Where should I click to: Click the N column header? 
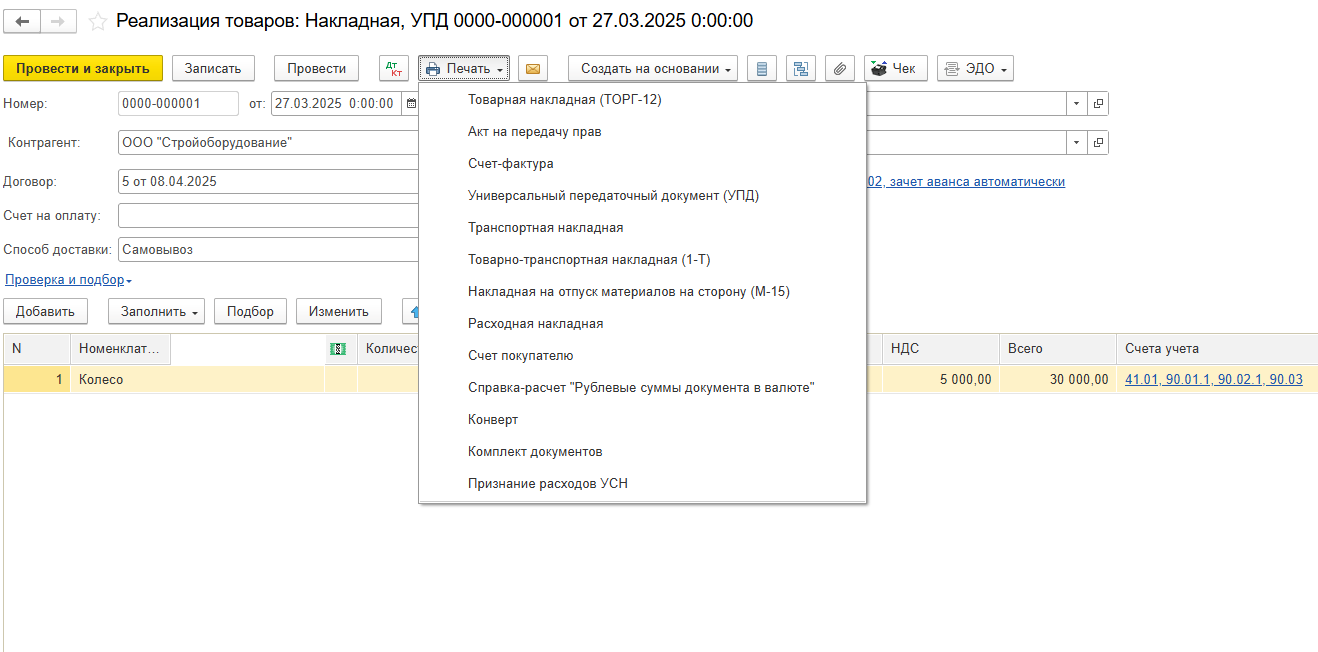coord(36,348)
